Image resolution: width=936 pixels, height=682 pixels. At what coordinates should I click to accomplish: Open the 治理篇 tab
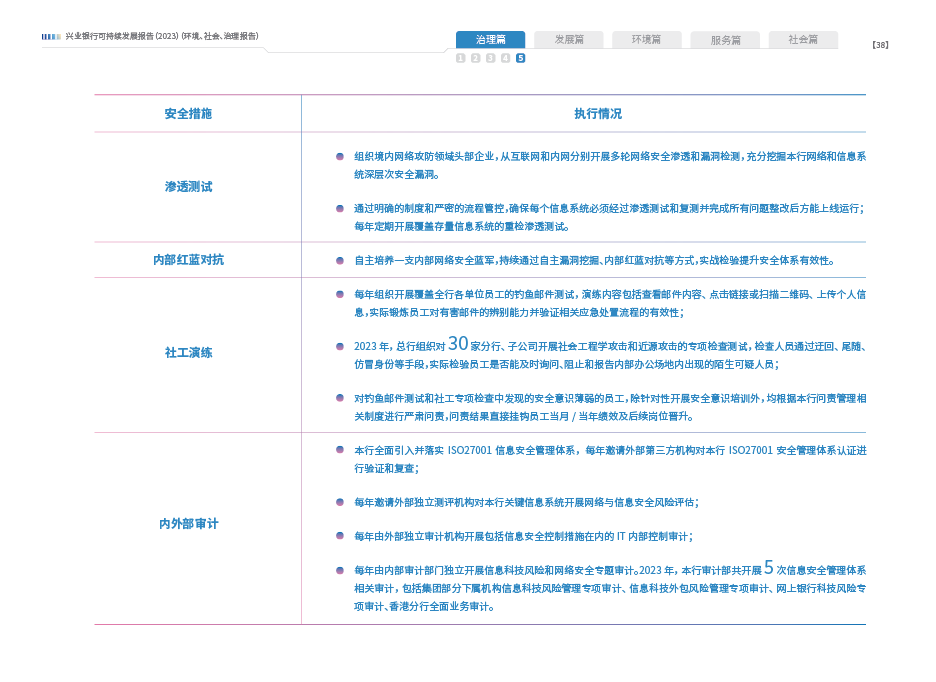tap(490, 40)
